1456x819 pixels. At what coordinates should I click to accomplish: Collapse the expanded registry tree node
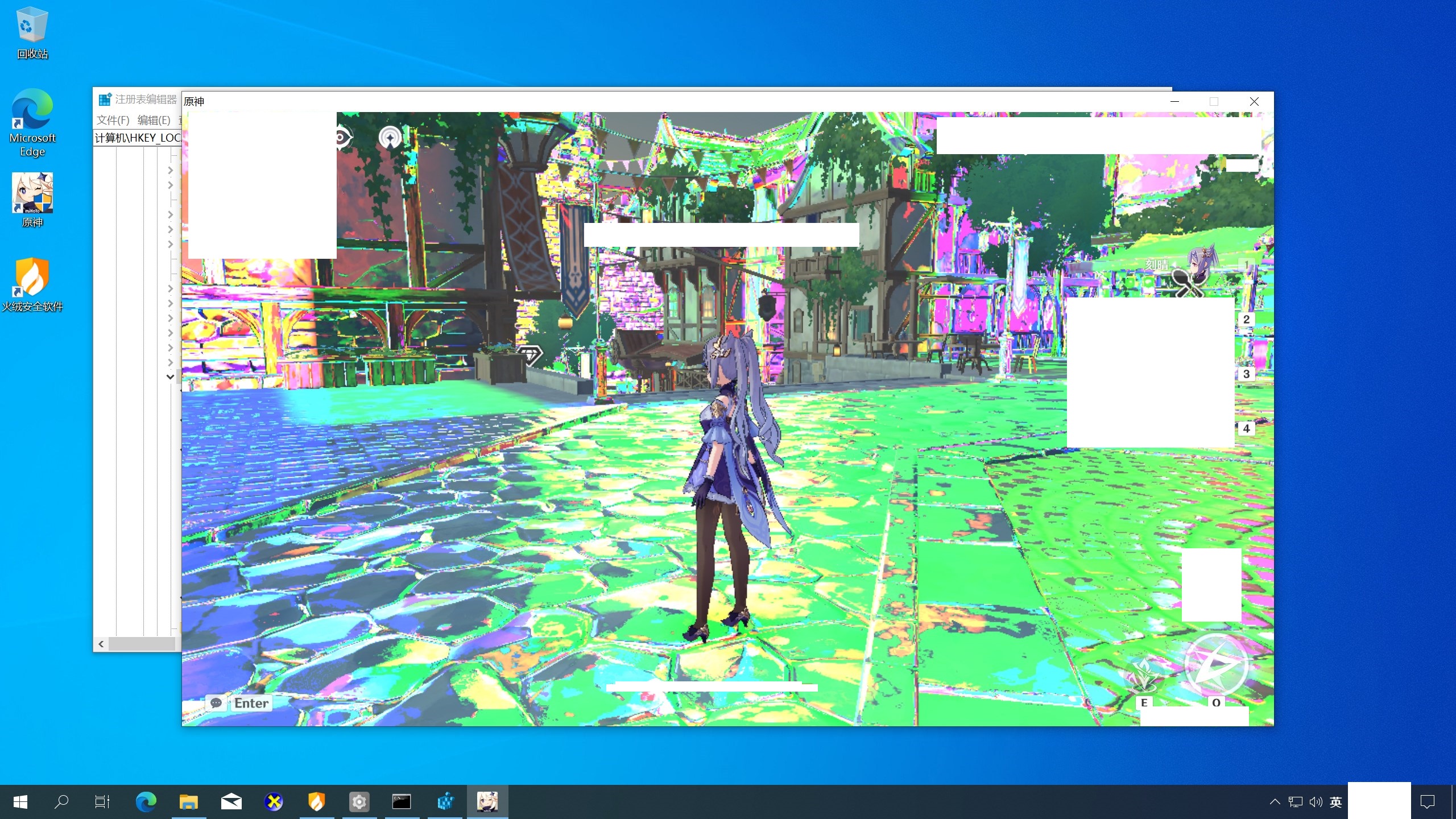coord(170,377)
